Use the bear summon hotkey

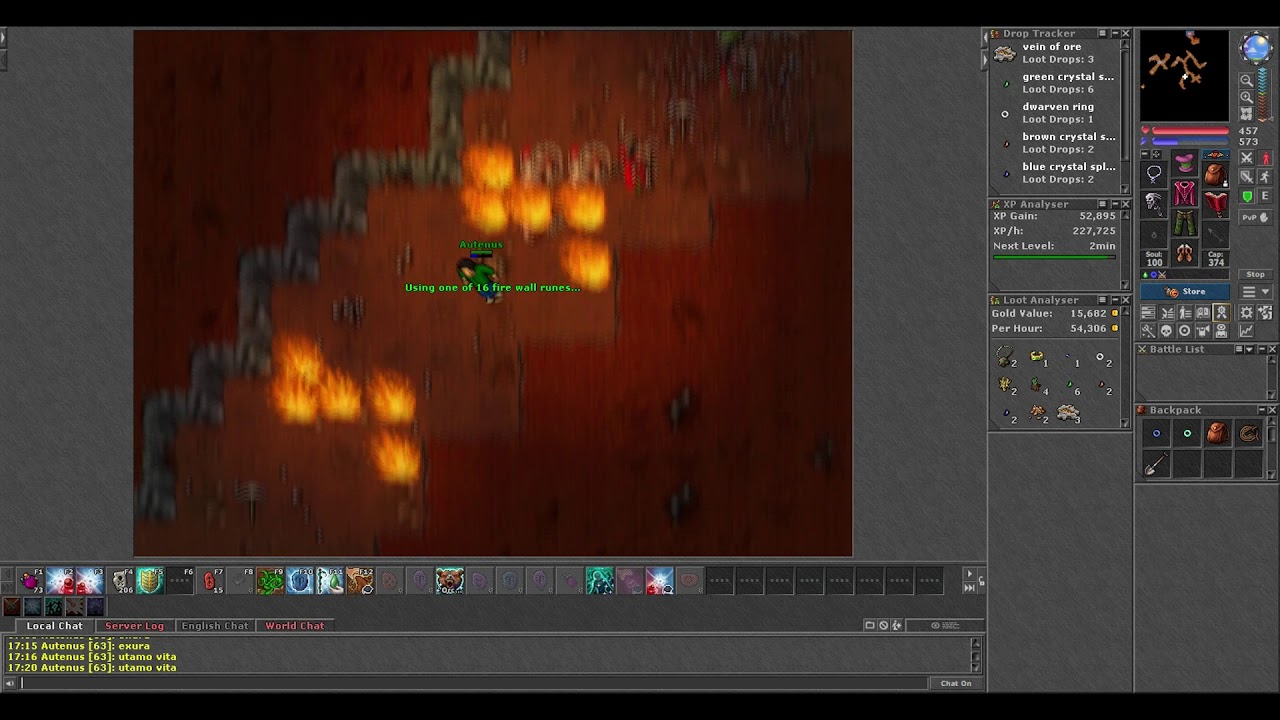point(450,580)
